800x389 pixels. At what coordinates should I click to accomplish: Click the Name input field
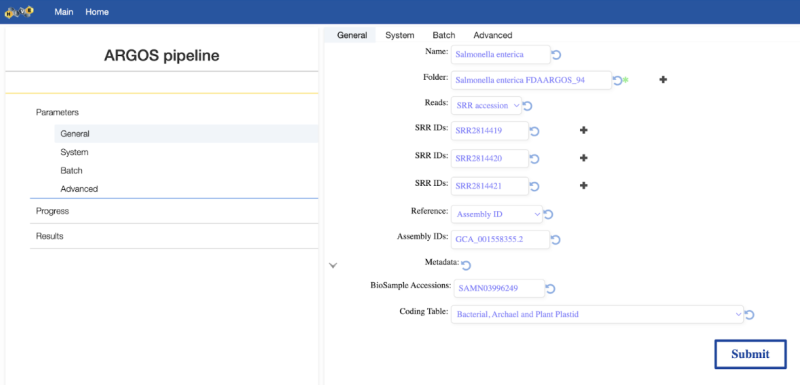tap(501, 55)
